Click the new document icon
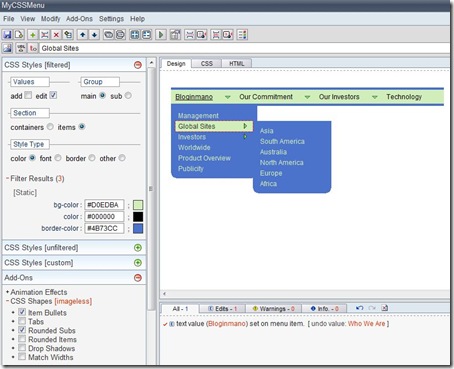454x369 pixels. click(x=19, y=35)
